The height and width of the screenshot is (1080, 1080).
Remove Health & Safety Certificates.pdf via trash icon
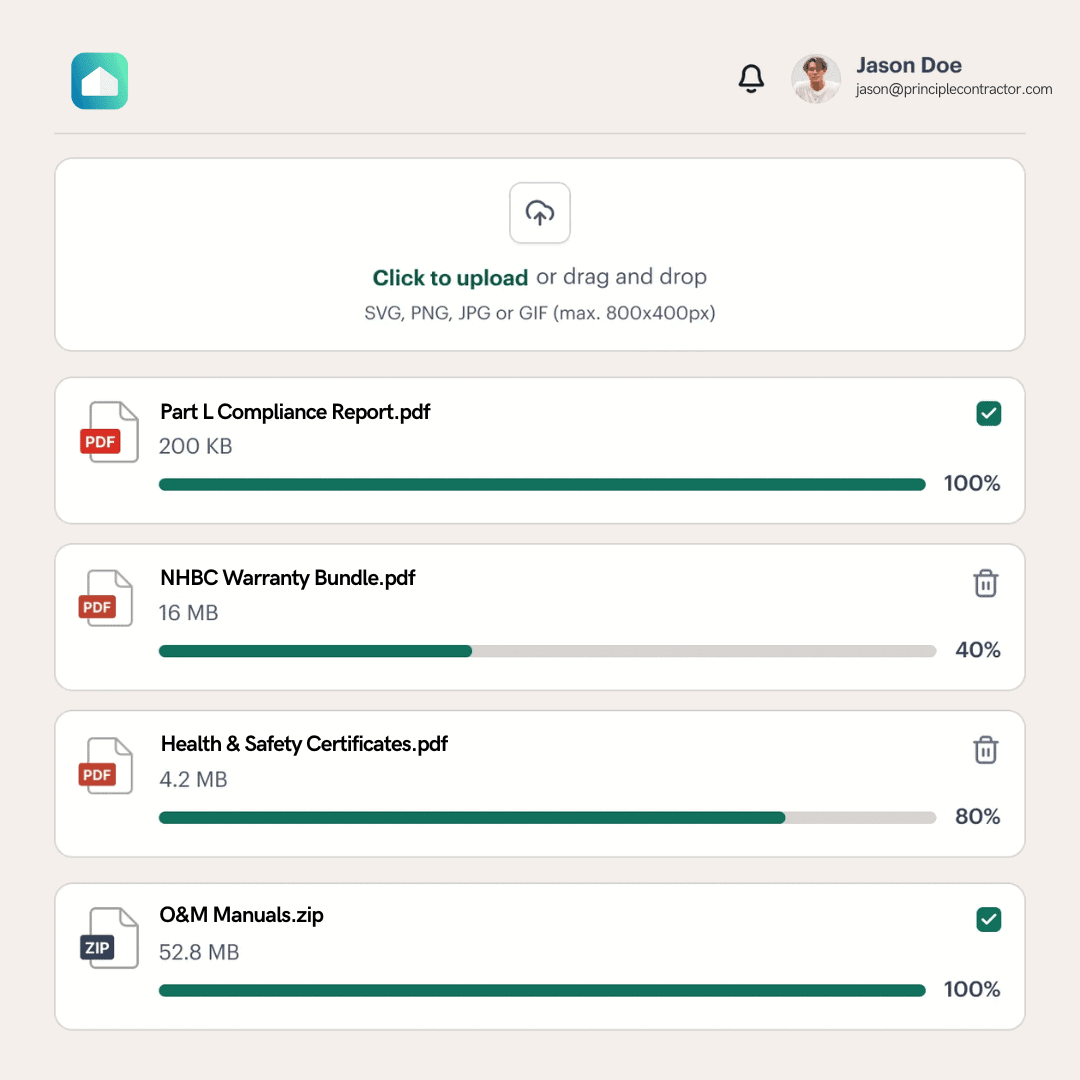986,750
